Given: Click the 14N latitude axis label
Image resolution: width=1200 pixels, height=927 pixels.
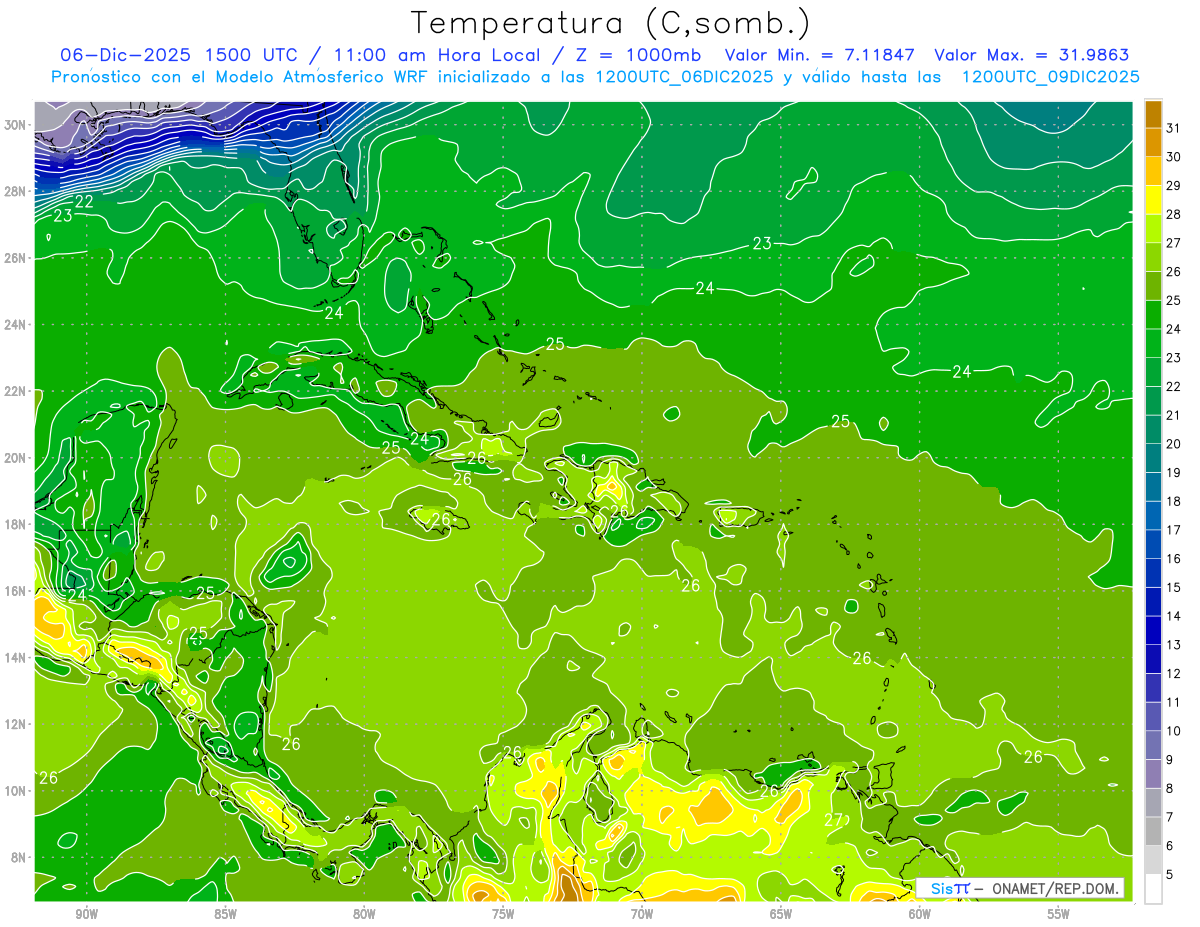Looking at the screenshot, I should 17,657.
